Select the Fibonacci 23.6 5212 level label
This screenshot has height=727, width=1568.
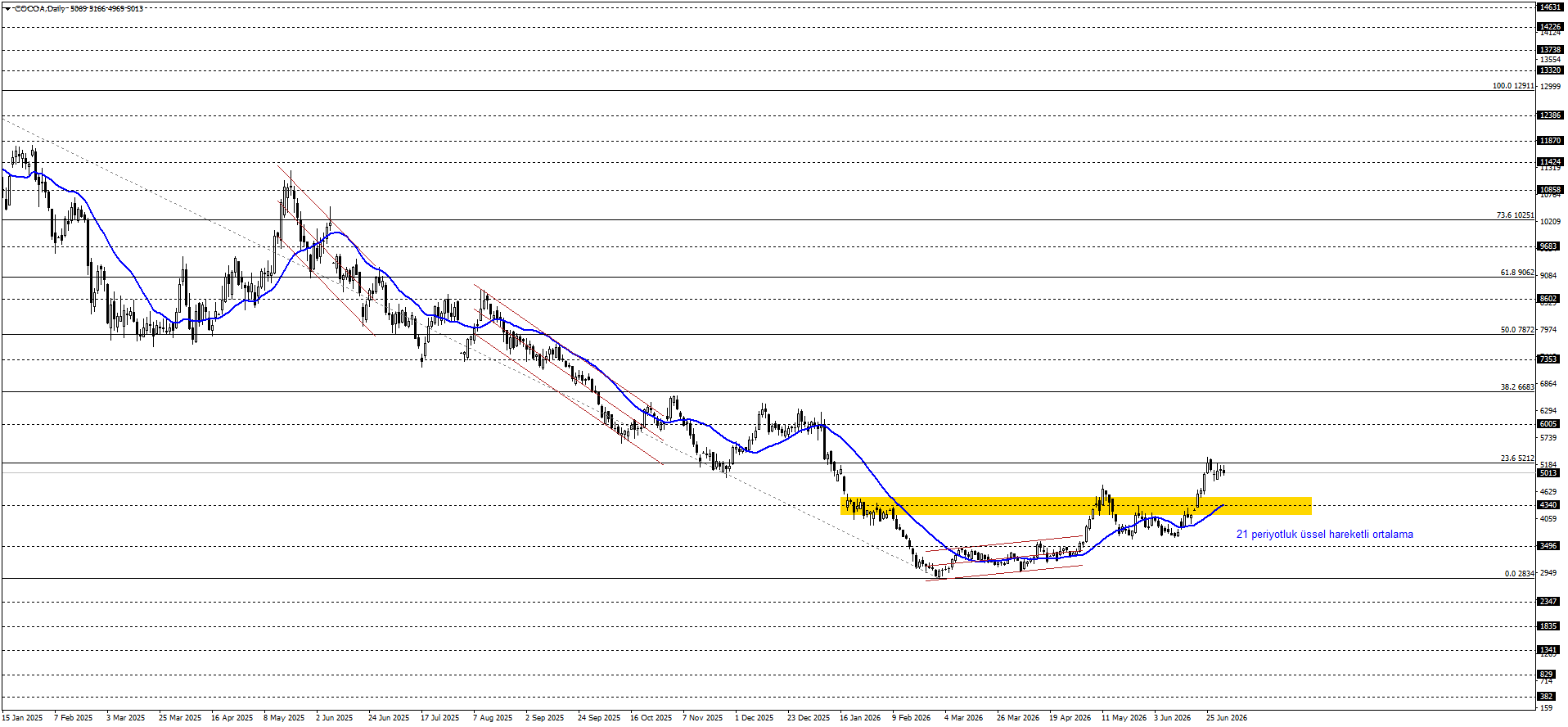point(1516,458)
